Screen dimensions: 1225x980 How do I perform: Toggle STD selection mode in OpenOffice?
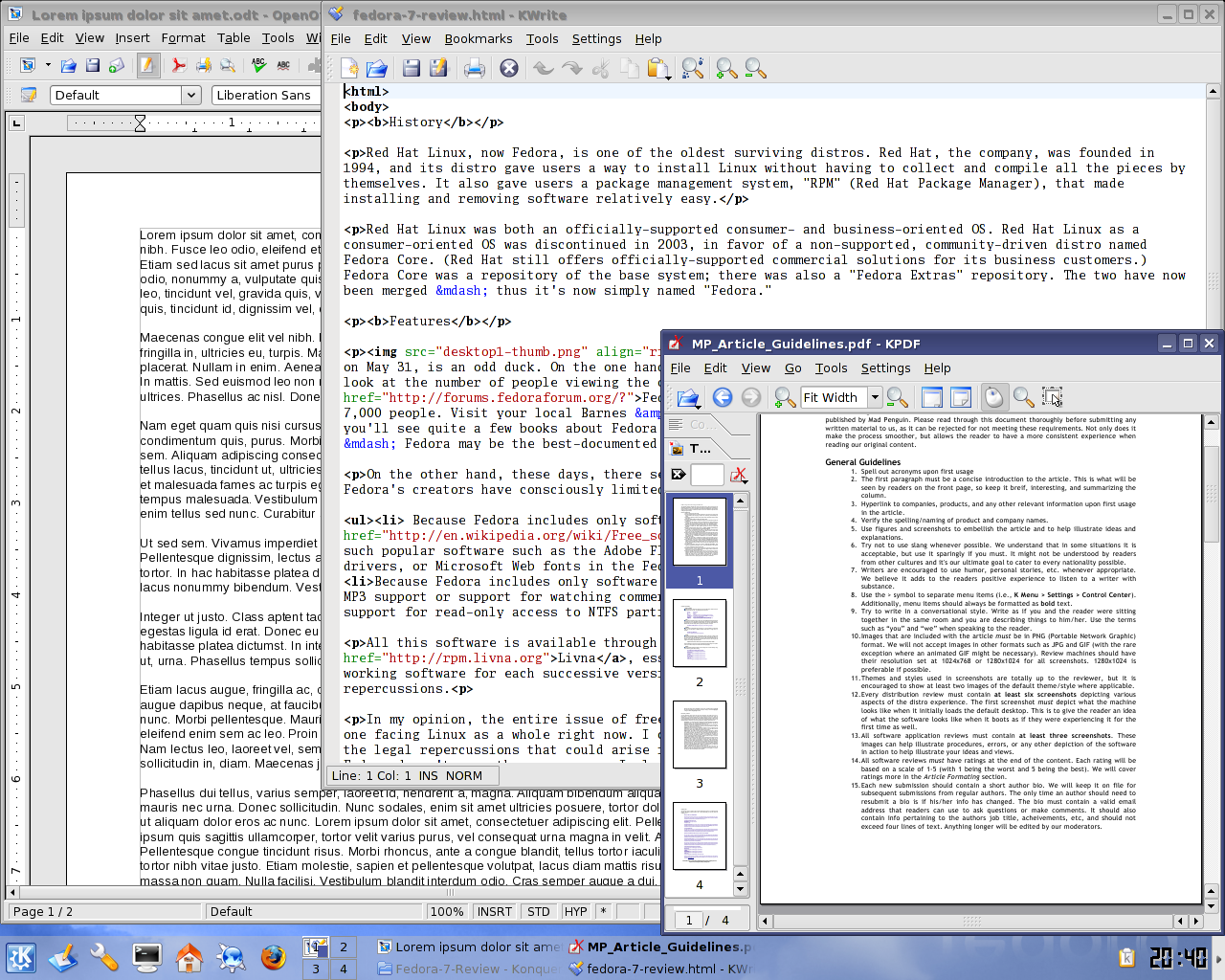click(539, 911)
